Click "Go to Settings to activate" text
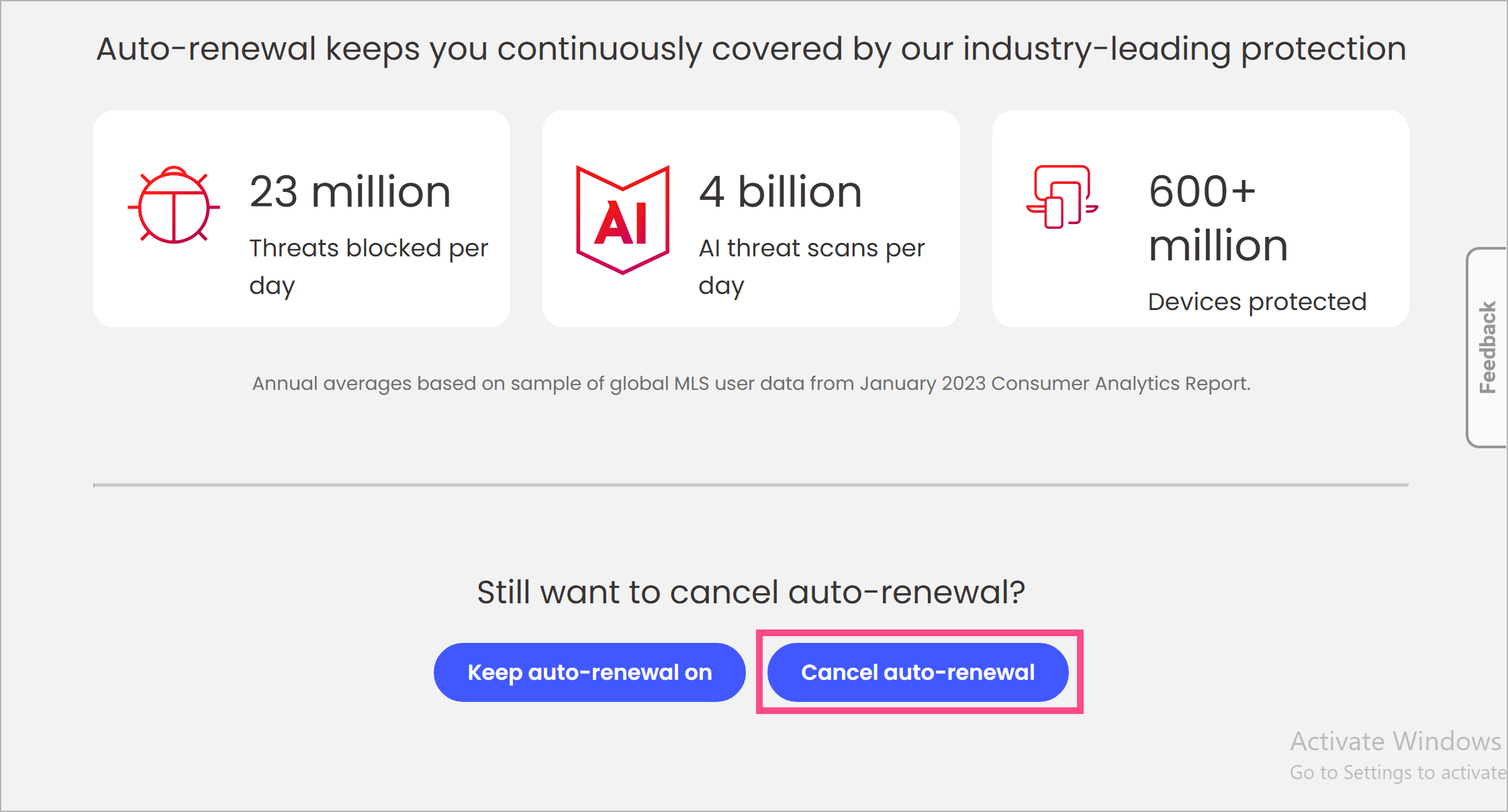This screenshot has height=812, width=1508. coord(1397,772)
